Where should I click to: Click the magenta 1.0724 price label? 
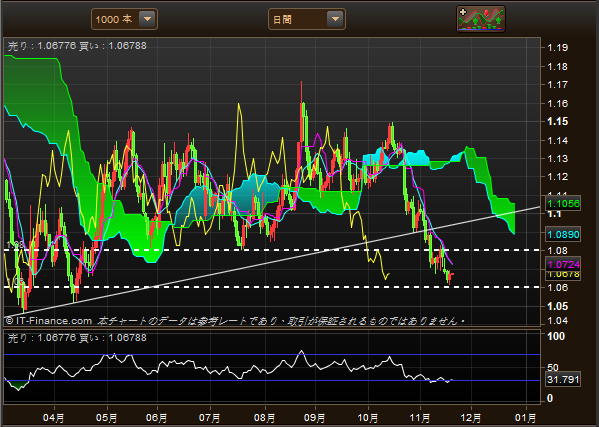pos(563,264)
